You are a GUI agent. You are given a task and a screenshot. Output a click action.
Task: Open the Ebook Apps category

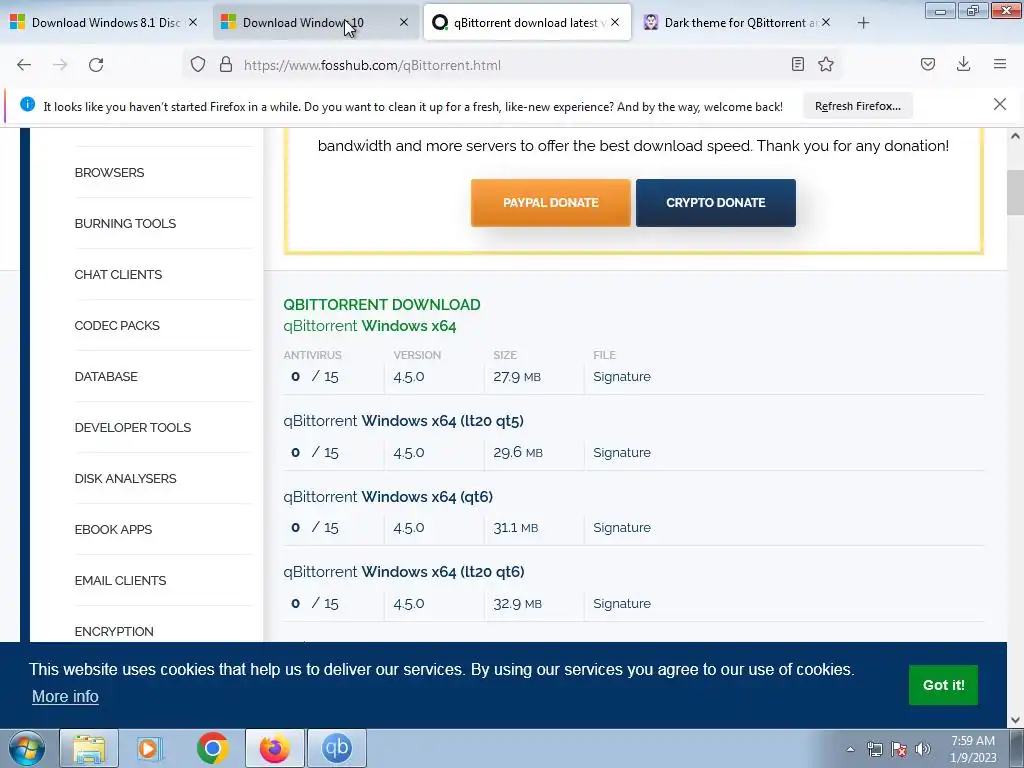pos(113,530)
